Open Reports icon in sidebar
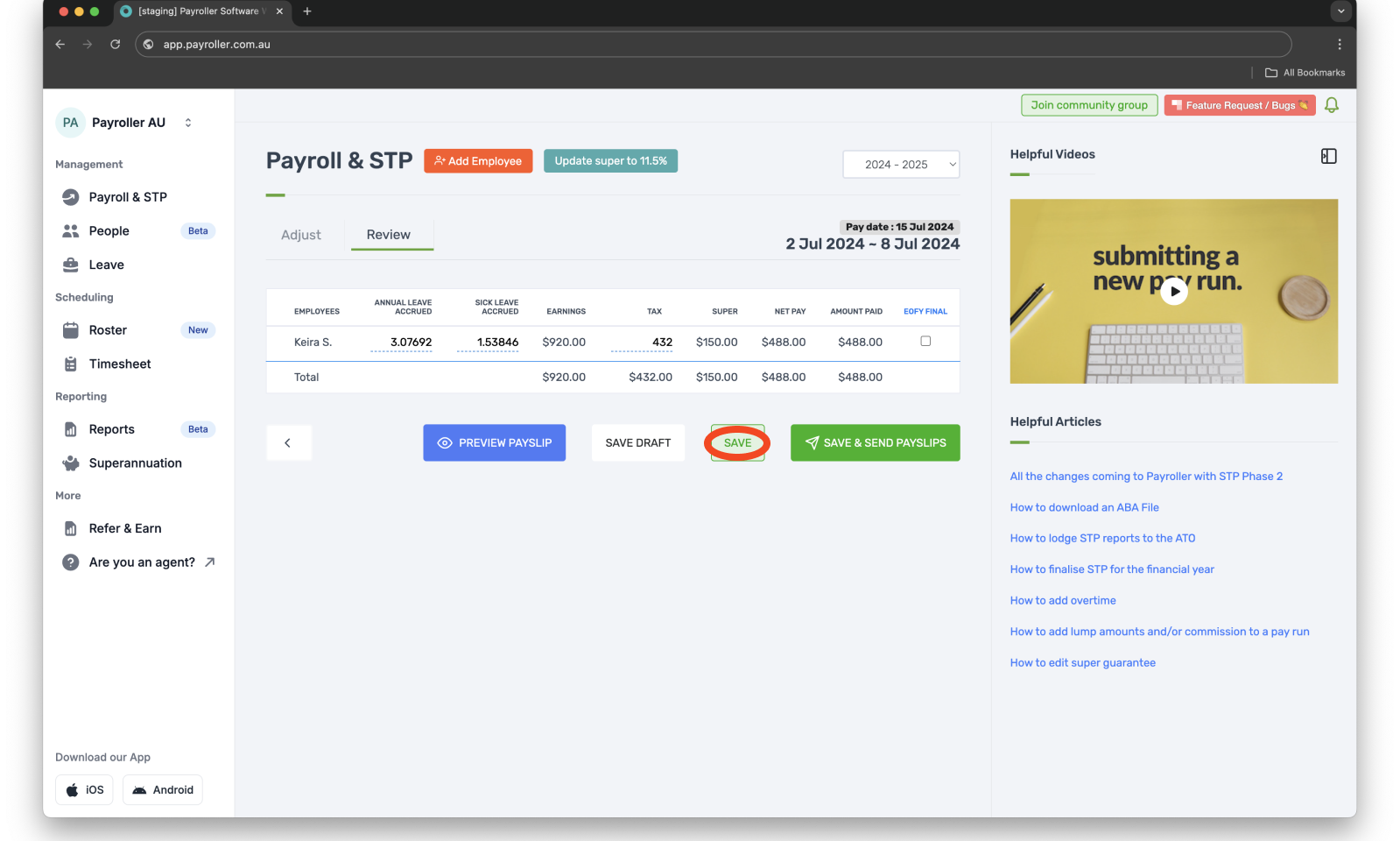 pyautogui.click(x=71, y=429)
